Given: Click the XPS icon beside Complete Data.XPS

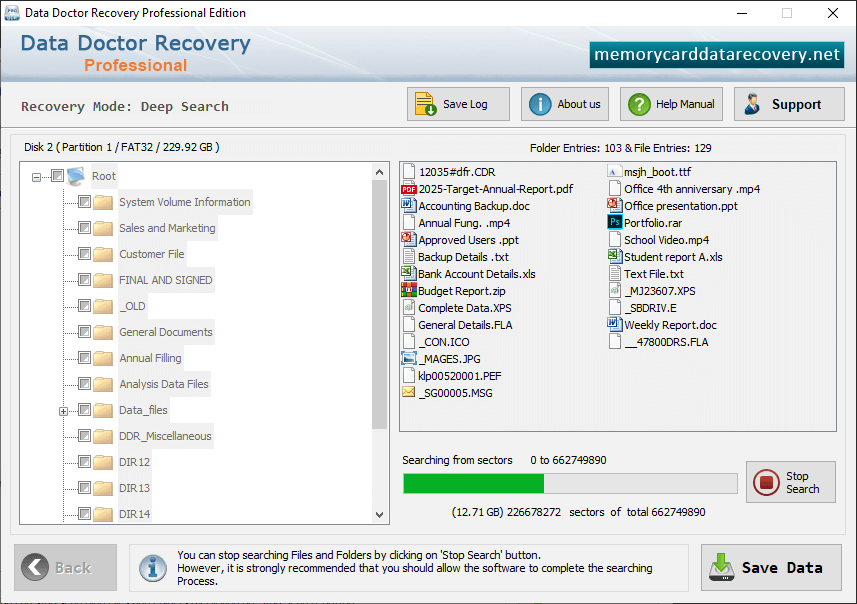Looking at the screenshot, I should click(x=408, y=307).
